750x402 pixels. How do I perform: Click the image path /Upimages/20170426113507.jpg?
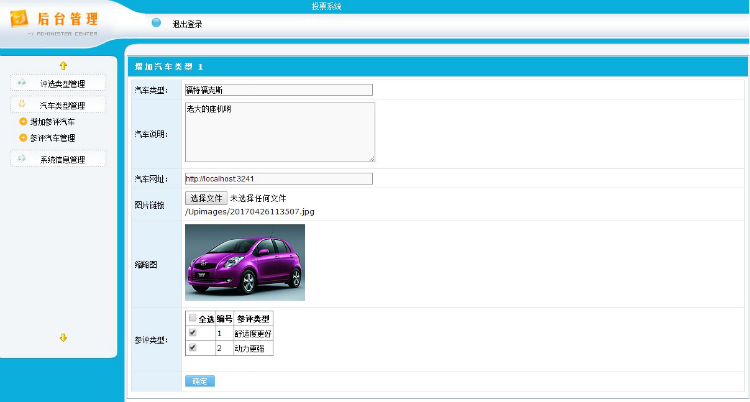pyautogui.click(x=250, y=212)
